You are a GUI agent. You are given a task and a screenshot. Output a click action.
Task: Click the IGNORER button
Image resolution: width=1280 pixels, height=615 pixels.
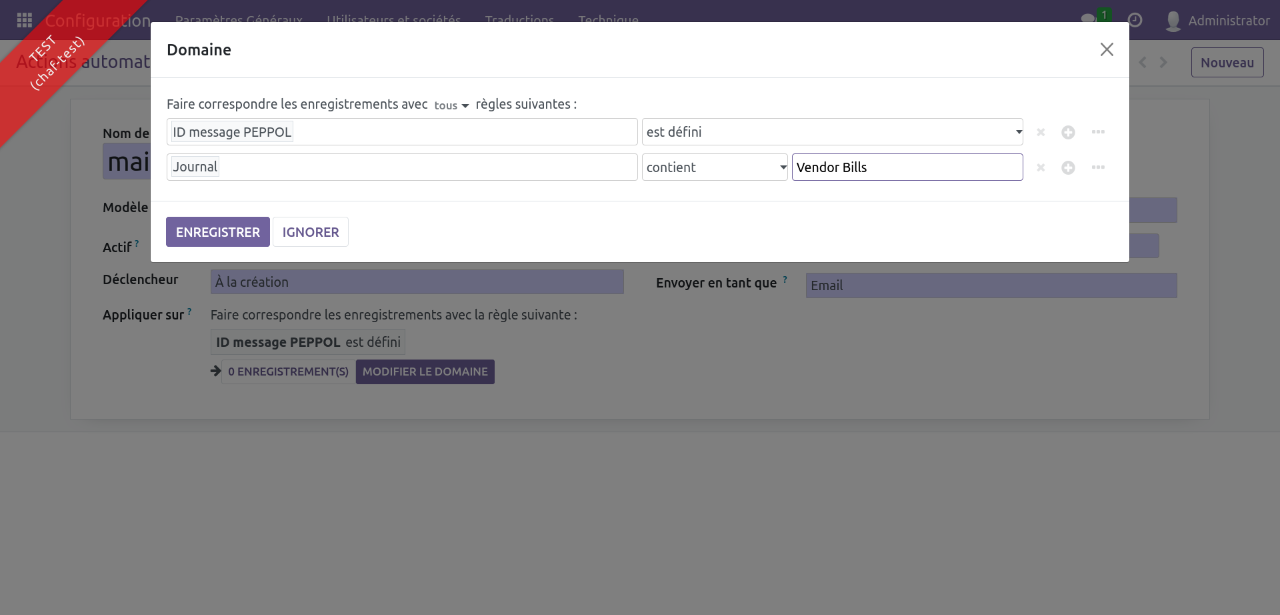[310, 232]
